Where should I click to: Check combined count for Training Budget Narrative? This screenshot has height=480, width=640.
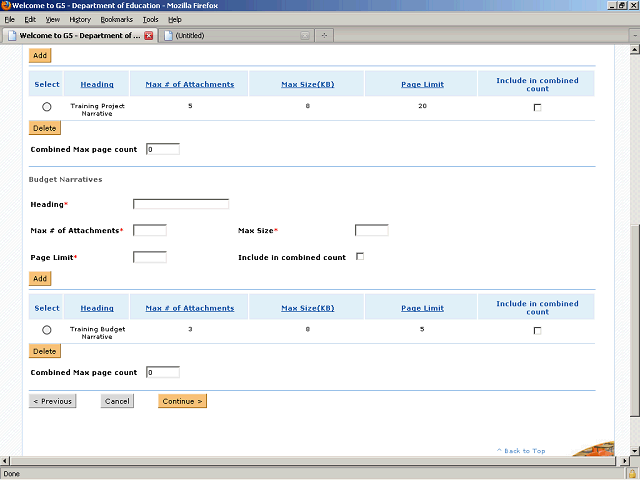click(x=538, y=331)
